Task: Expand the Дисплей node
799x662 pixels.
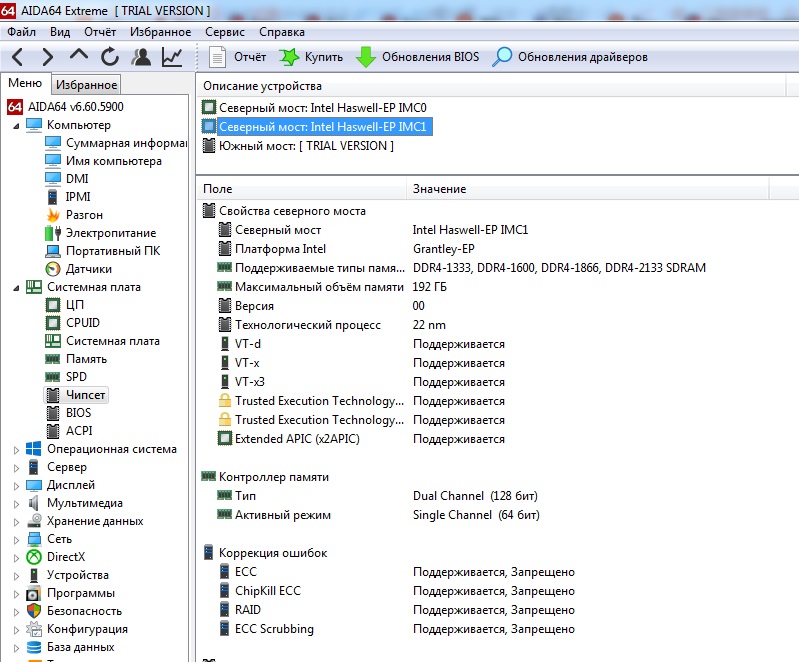Action: (x=16, y=486)
